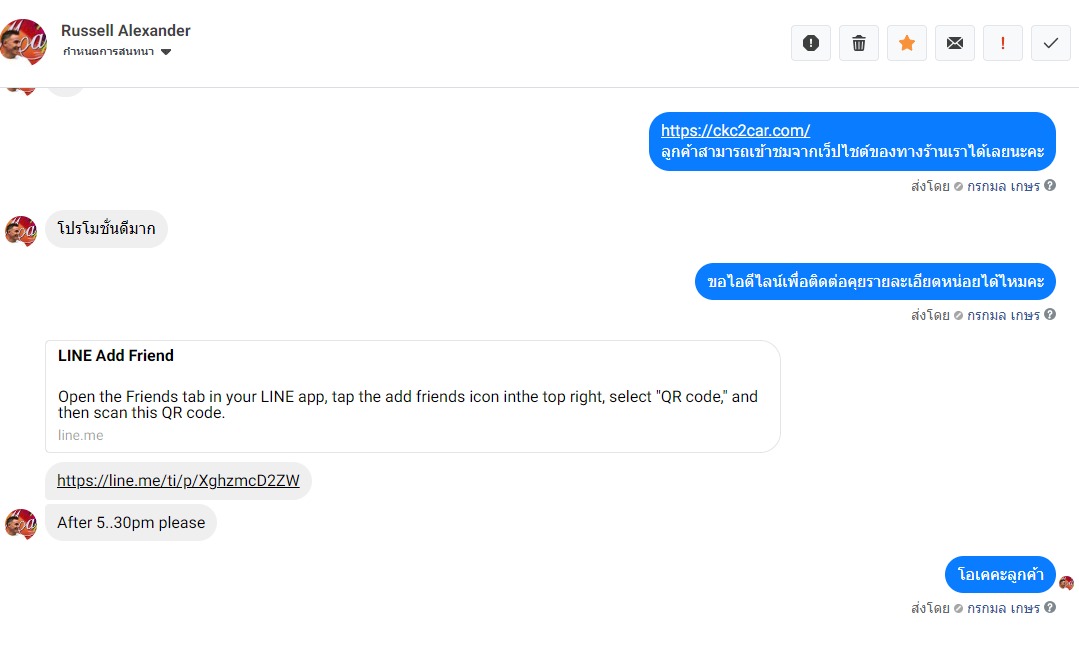The height and width of the screenshot is (664, 1079).
Task: Delete conversation with the trash icon
Action: coord(859,43)
